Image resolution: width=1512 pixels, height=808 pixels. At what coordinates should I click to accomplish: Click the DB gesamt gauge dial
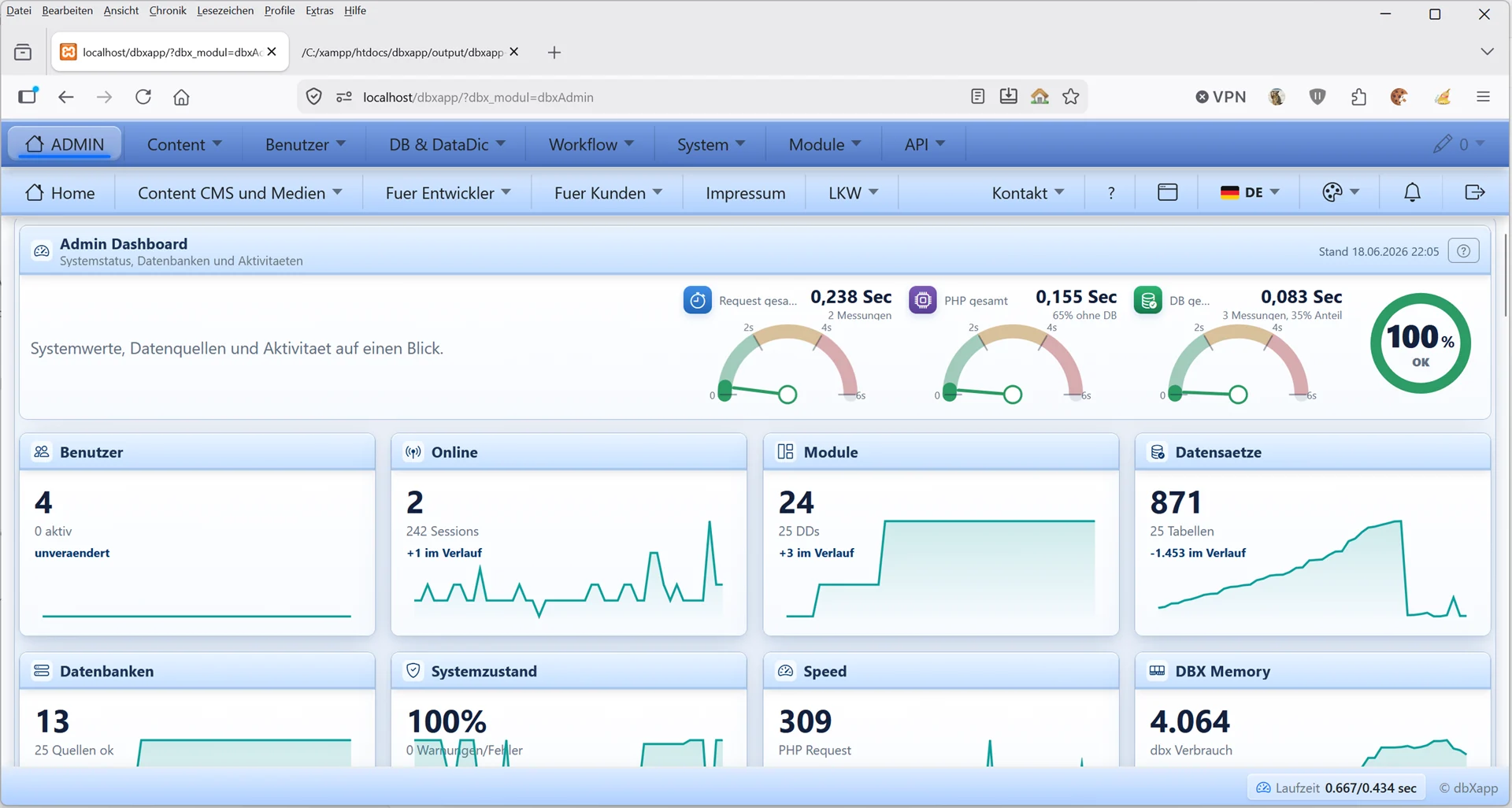pyautogui.click(x=1238, y=362)
